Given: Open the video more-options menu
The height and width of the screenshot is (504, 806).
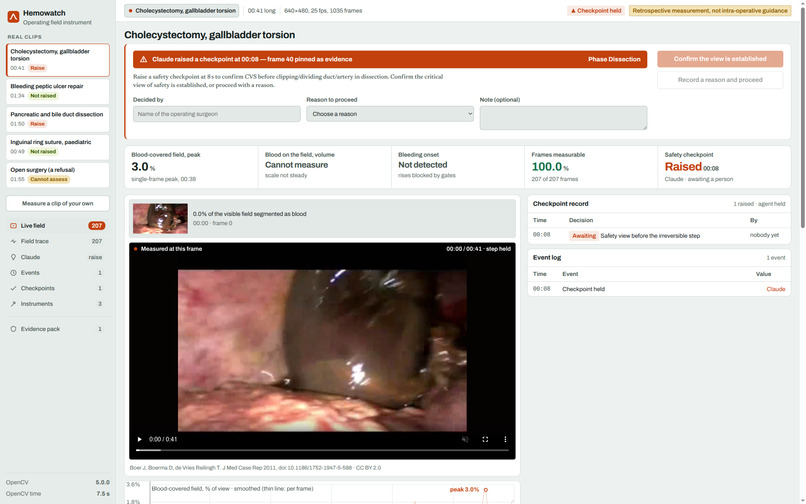Looking at the screenshot, I should click(x=505, y=439).
